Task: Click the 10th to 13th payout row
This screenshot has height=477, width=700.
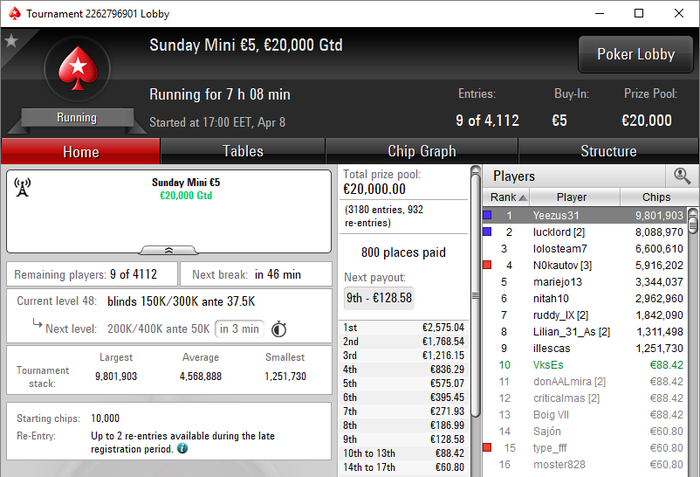Action: pyautogui.click(x=404, y=453)
